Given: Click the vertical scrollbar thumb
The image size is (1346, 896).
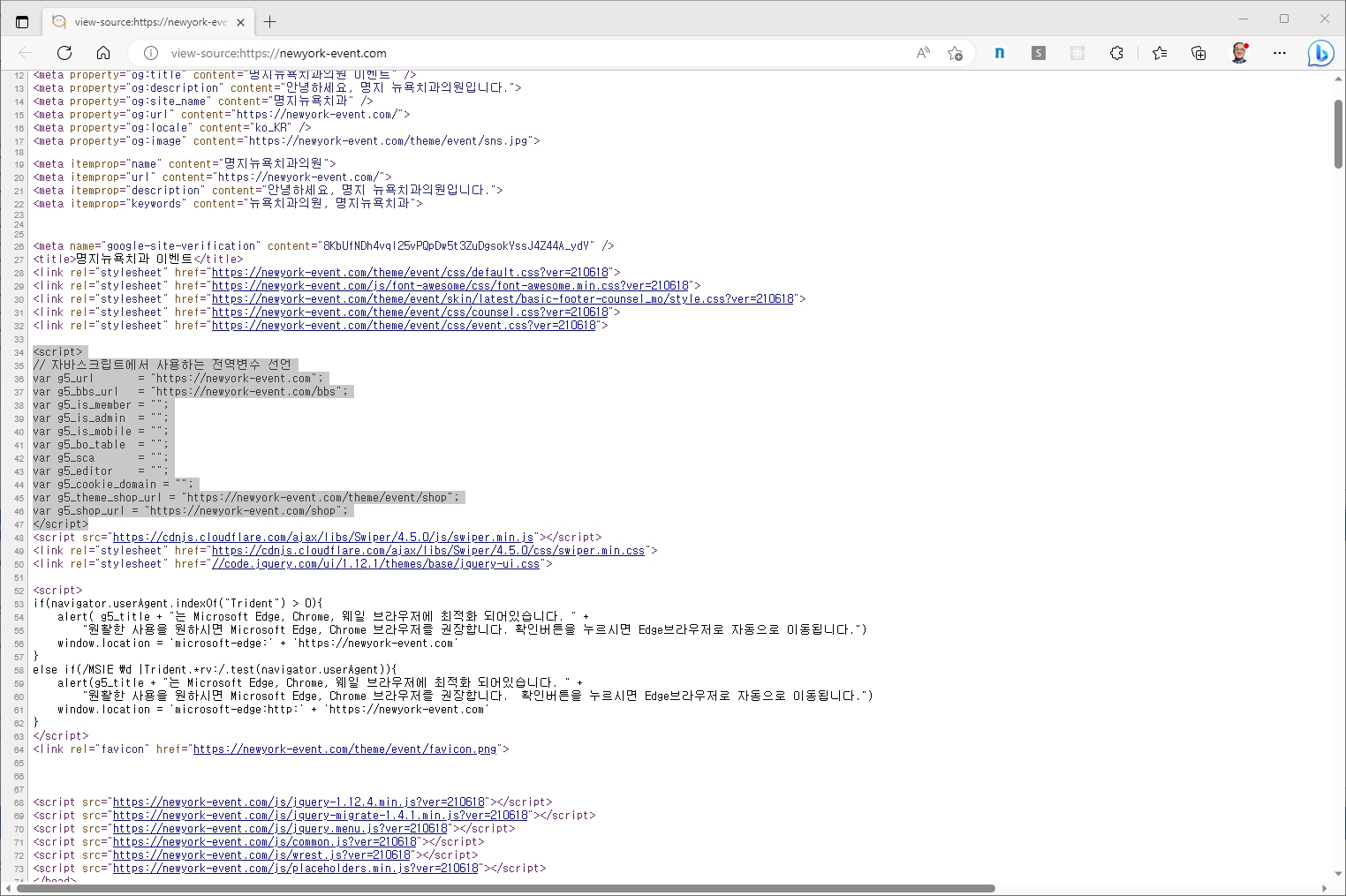Looking at the screenshot, I should coord(1338,133).
